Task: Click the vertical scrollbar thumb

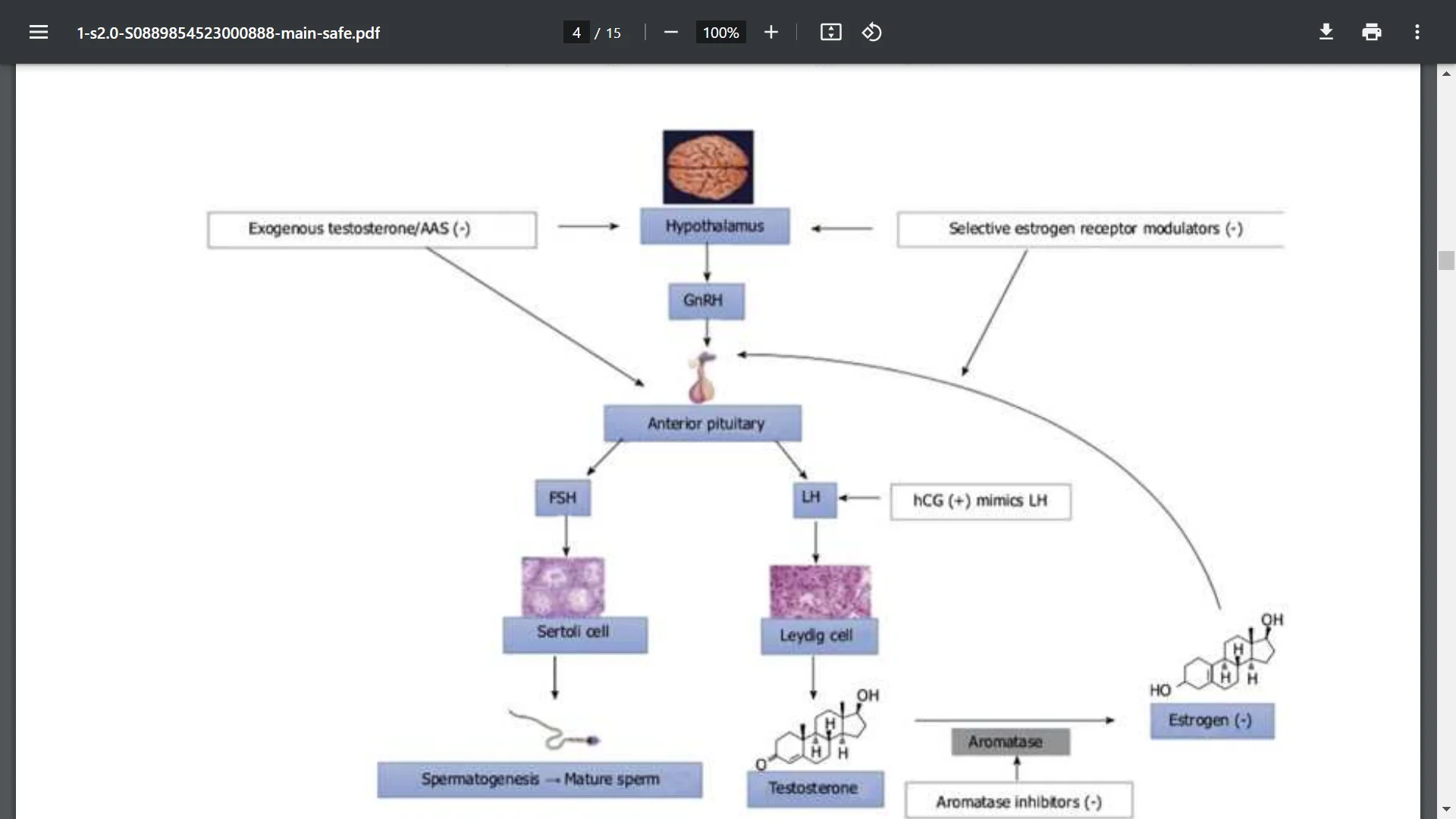Action: pyautogui.click(x=1446, y=260)
